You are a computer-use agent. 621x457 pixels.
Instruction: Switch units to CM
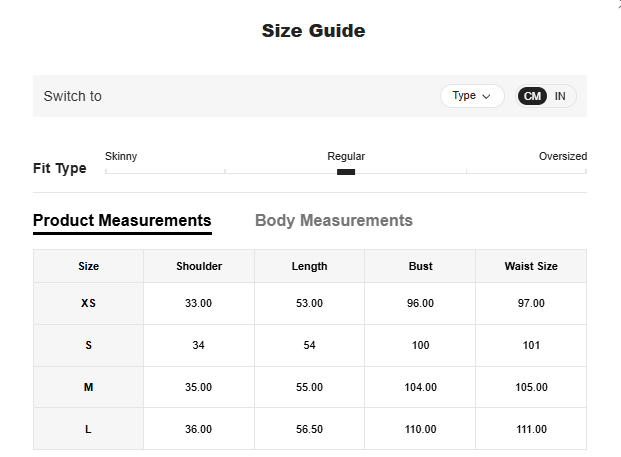pos(532,96)
